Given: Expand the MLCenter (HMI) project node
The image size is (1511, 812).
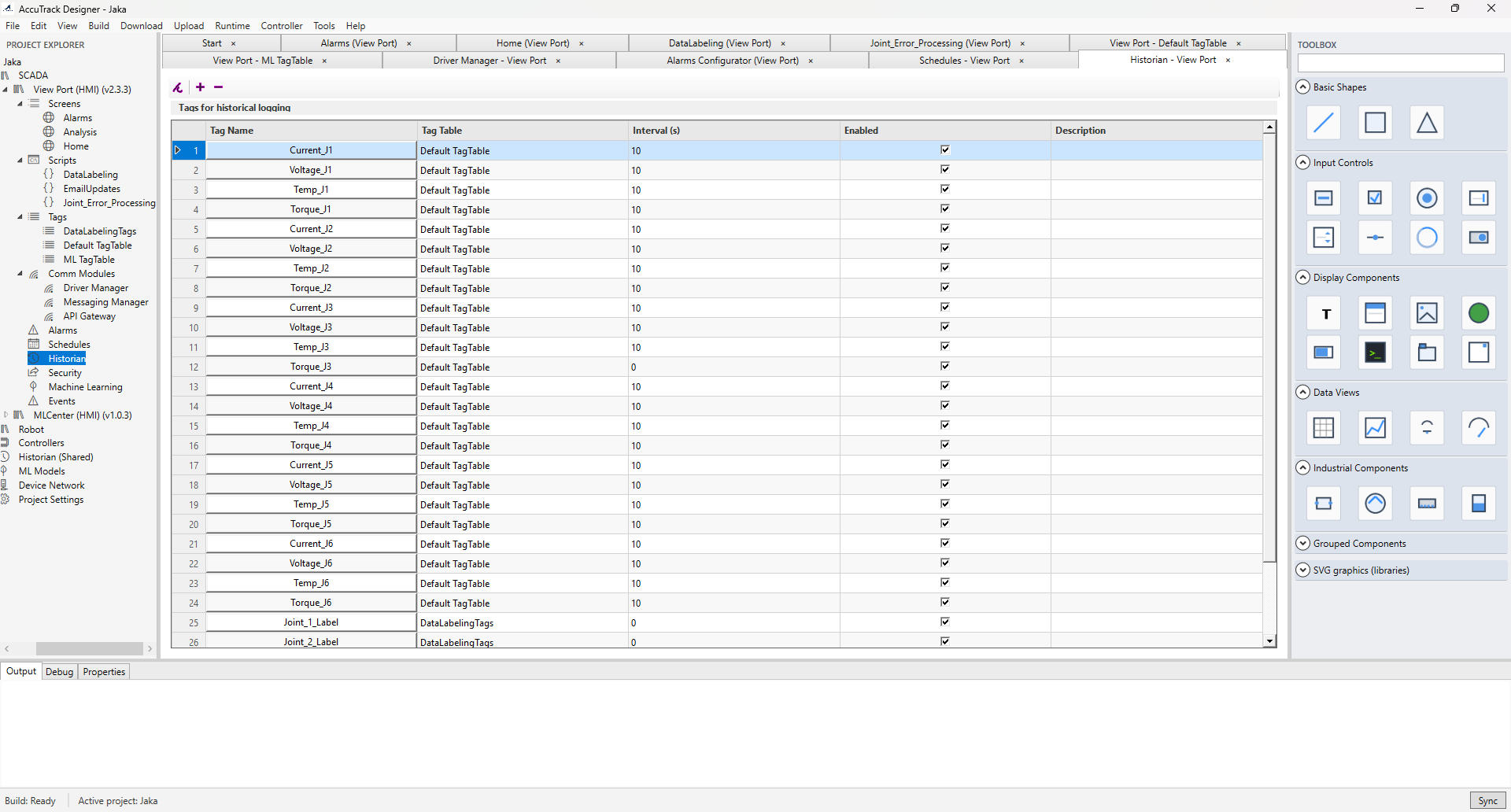Looking at the screenshot, I should click(x=6, y=415).
